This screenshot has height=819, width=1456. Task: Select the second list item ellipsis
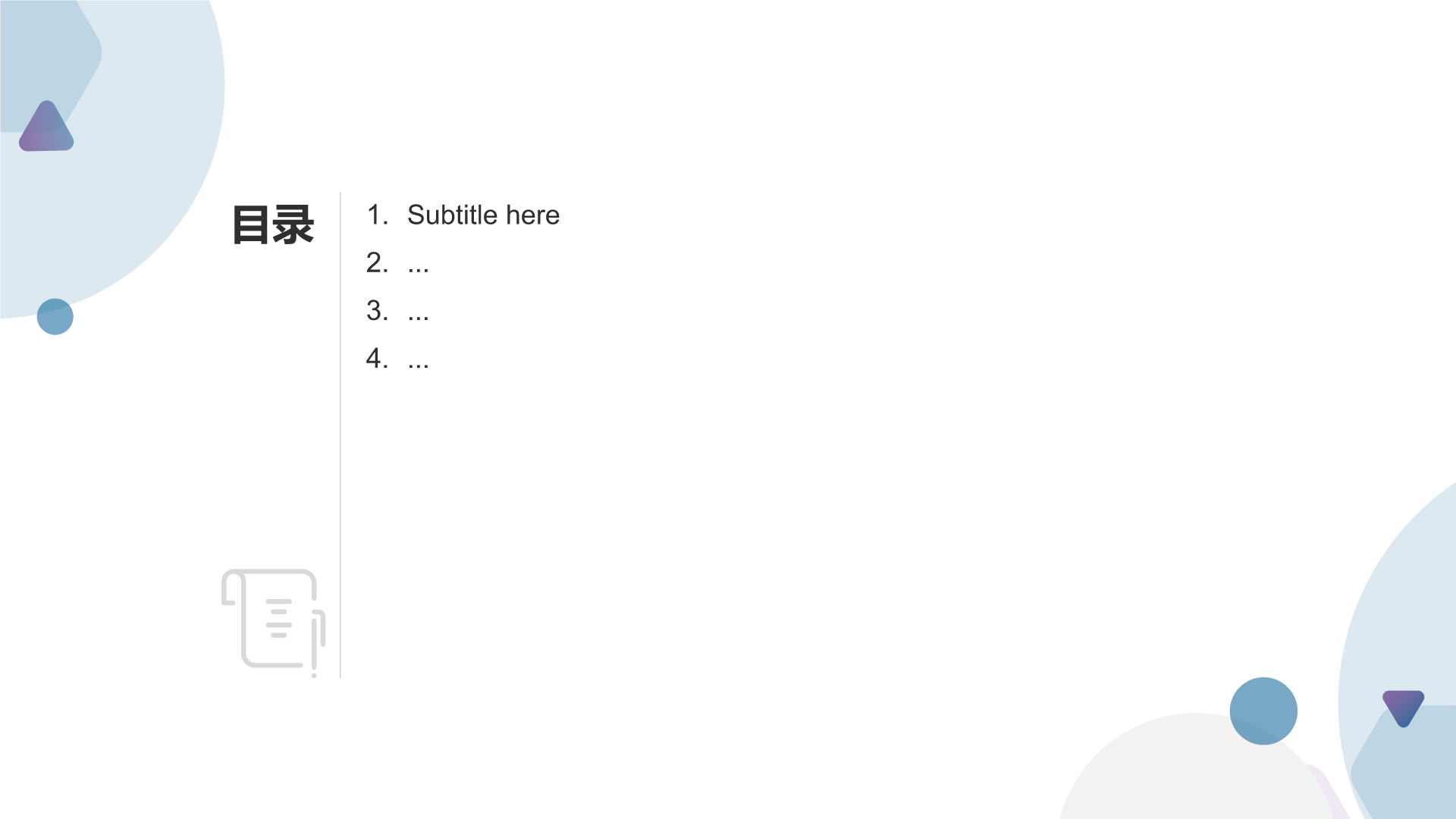click(418, 265)
